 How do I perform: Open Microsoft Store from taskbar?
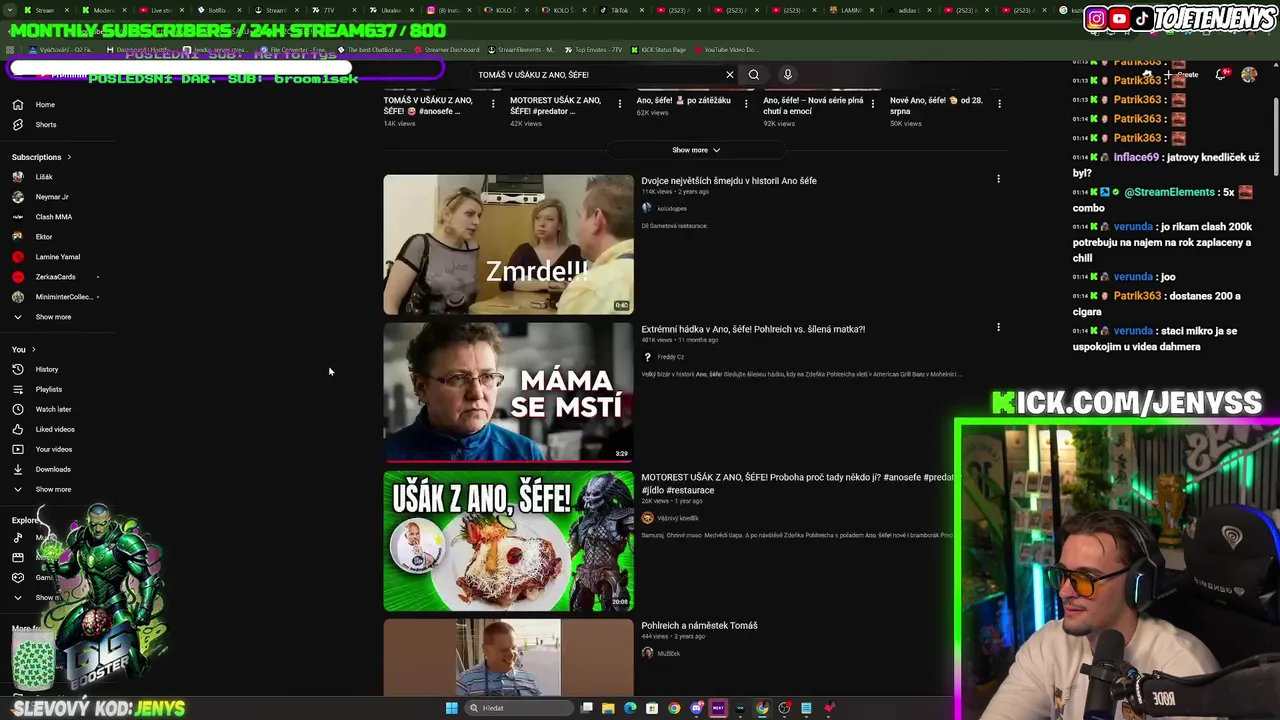pyautogui.click(x=652, y=708)
